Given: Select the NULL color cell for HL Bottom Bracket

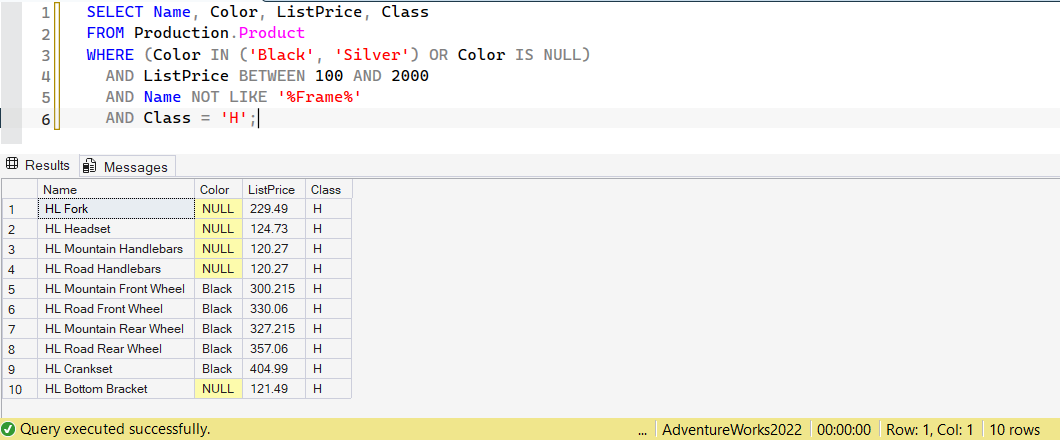Looking at the screenshot, I should coord(218,389).
